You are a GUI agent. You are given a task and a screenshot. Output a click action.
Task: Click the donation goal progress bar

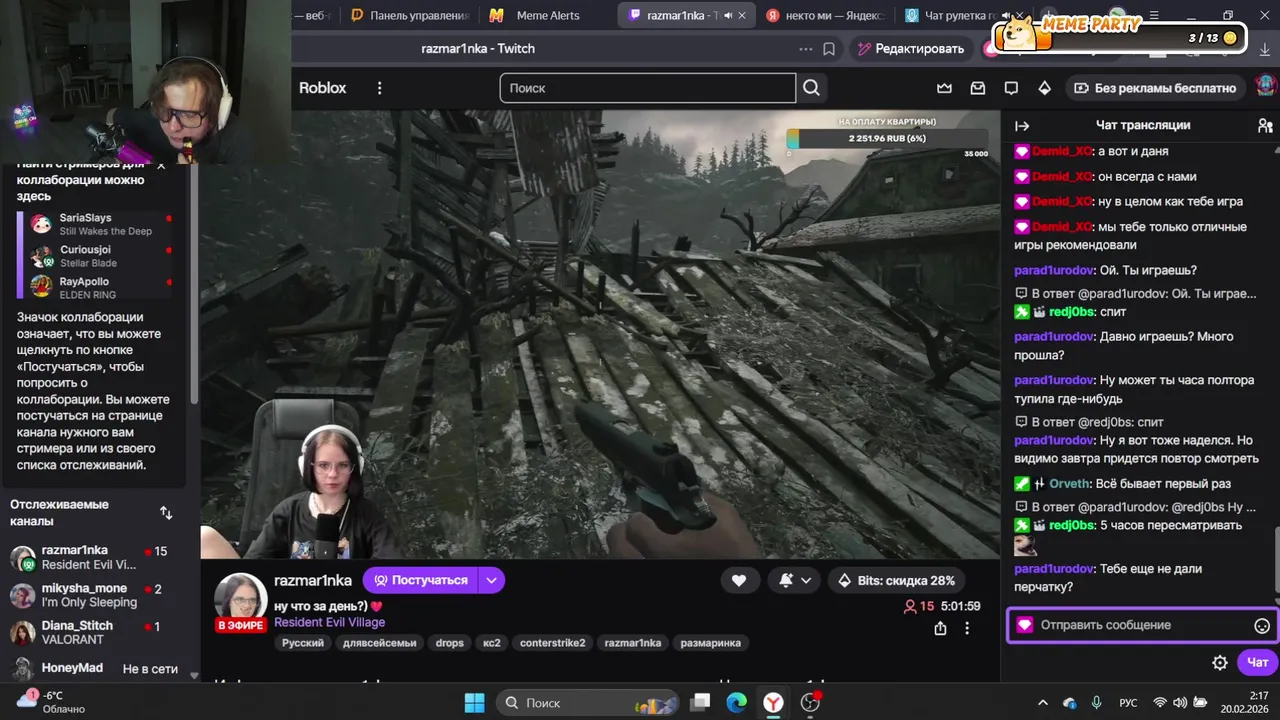886,139
